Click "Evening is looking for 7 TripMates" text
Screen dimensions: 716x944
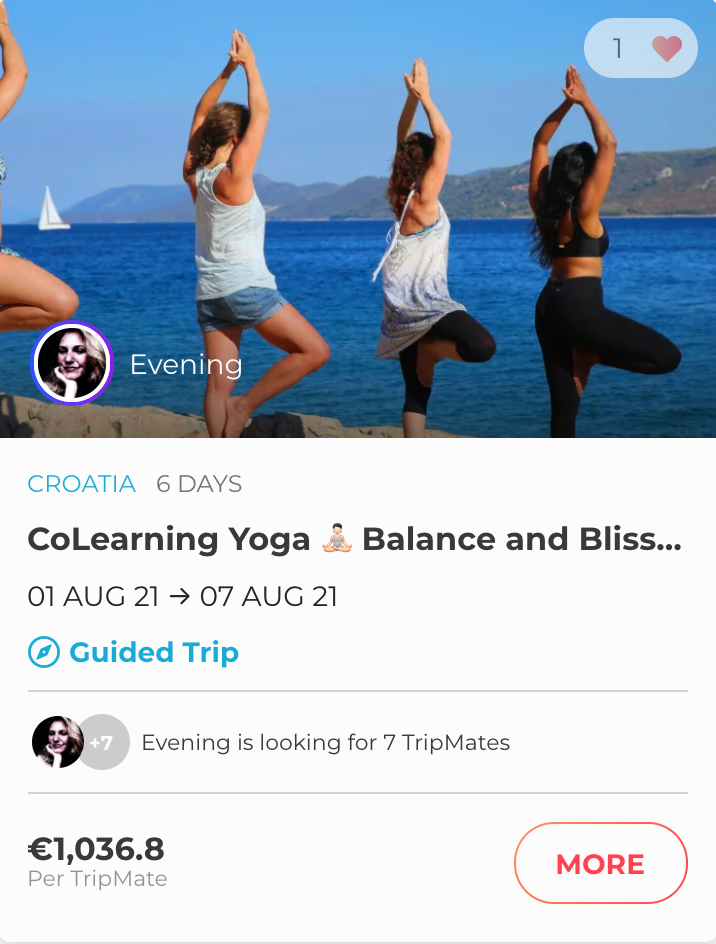click(326, 742)
